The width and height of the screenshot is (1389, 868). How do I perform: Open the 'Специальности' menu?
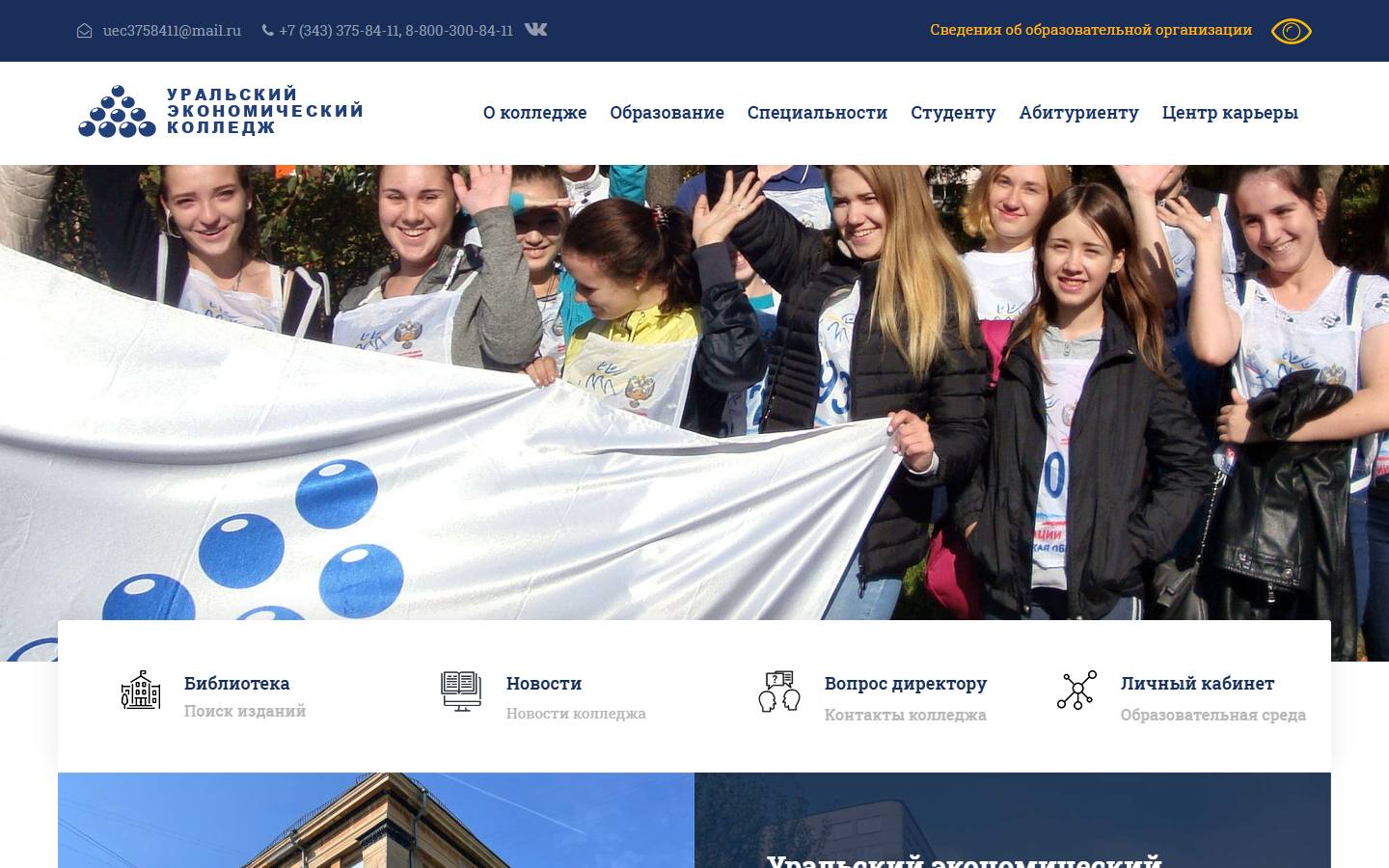(x=817, y=113)
